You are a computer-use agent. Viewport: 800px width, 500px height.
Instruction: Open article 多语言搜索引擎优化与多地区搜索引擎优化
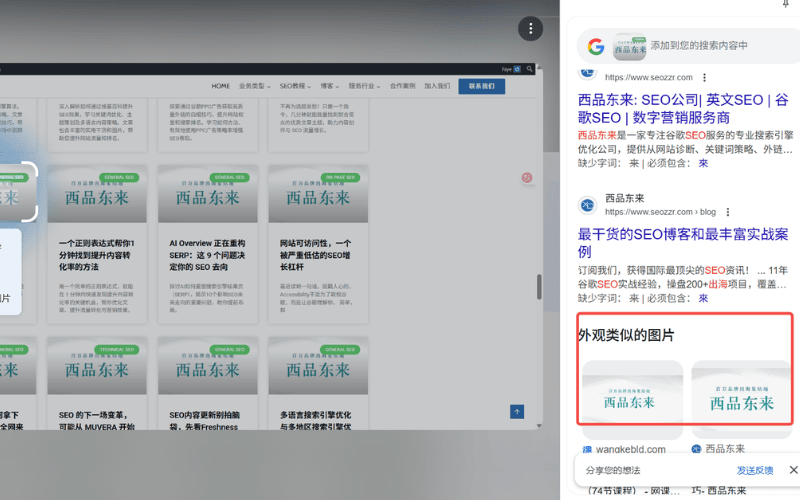tap(315, 421)
